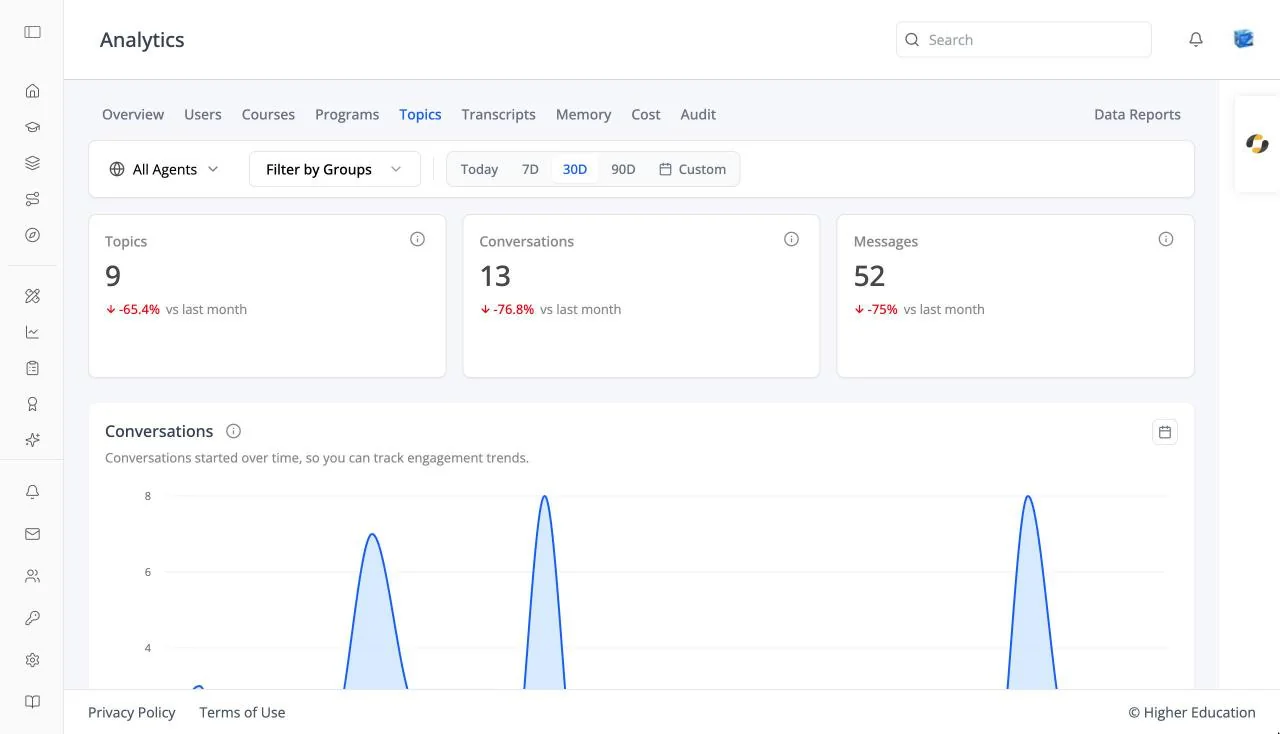Open the sparkles AI icon in sidebar
Viewport: 1280px width, 734px height.
(32, 440)
